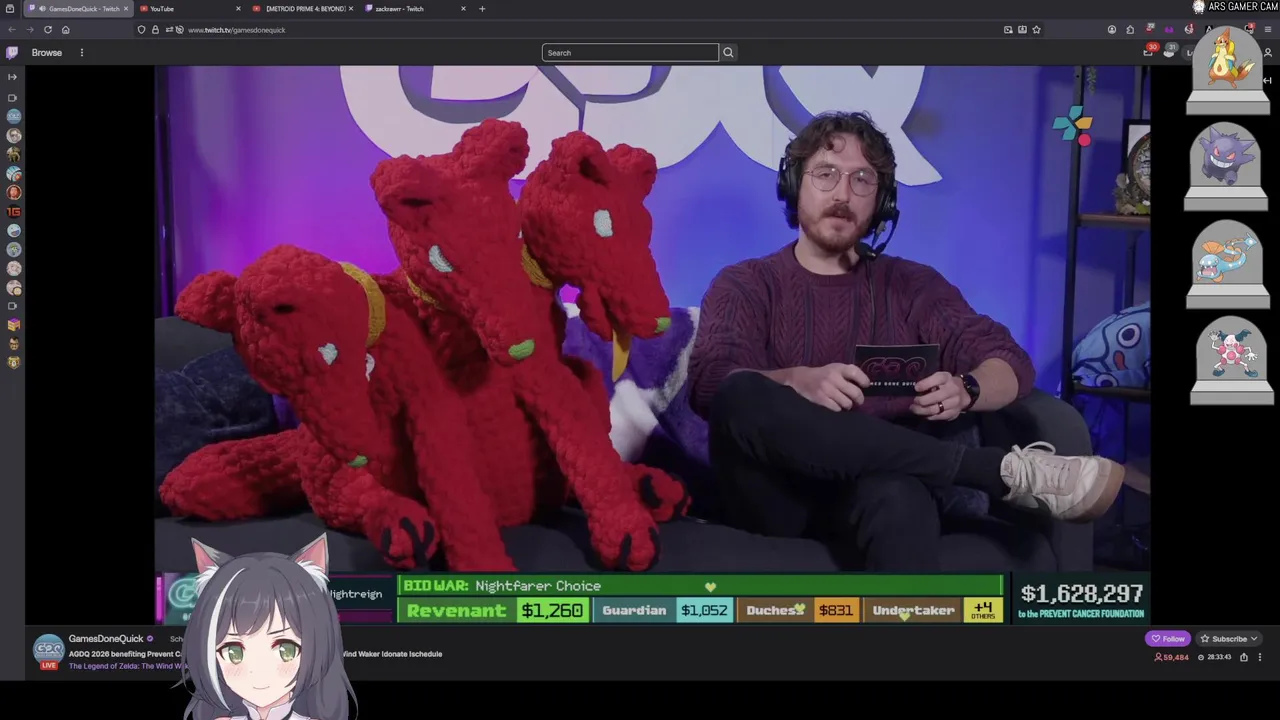Open picture-in-picture icon in address bar
This screenshot has height=720, width=1280.
tap(1008, 30)
